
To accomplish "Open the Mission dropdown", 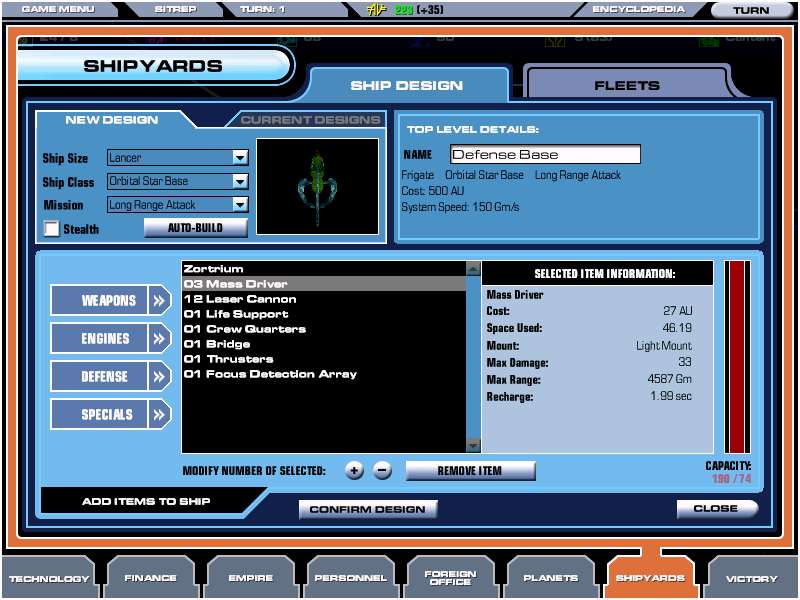I will [239, 205].
